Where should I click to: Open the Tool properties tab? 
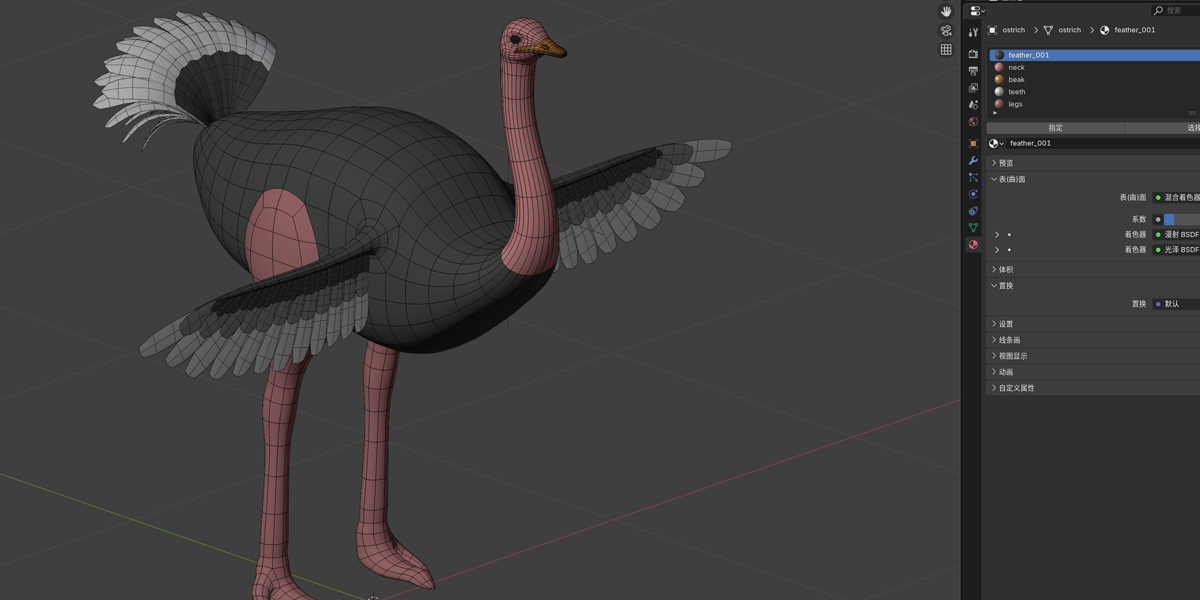click(x=973, y=33)
